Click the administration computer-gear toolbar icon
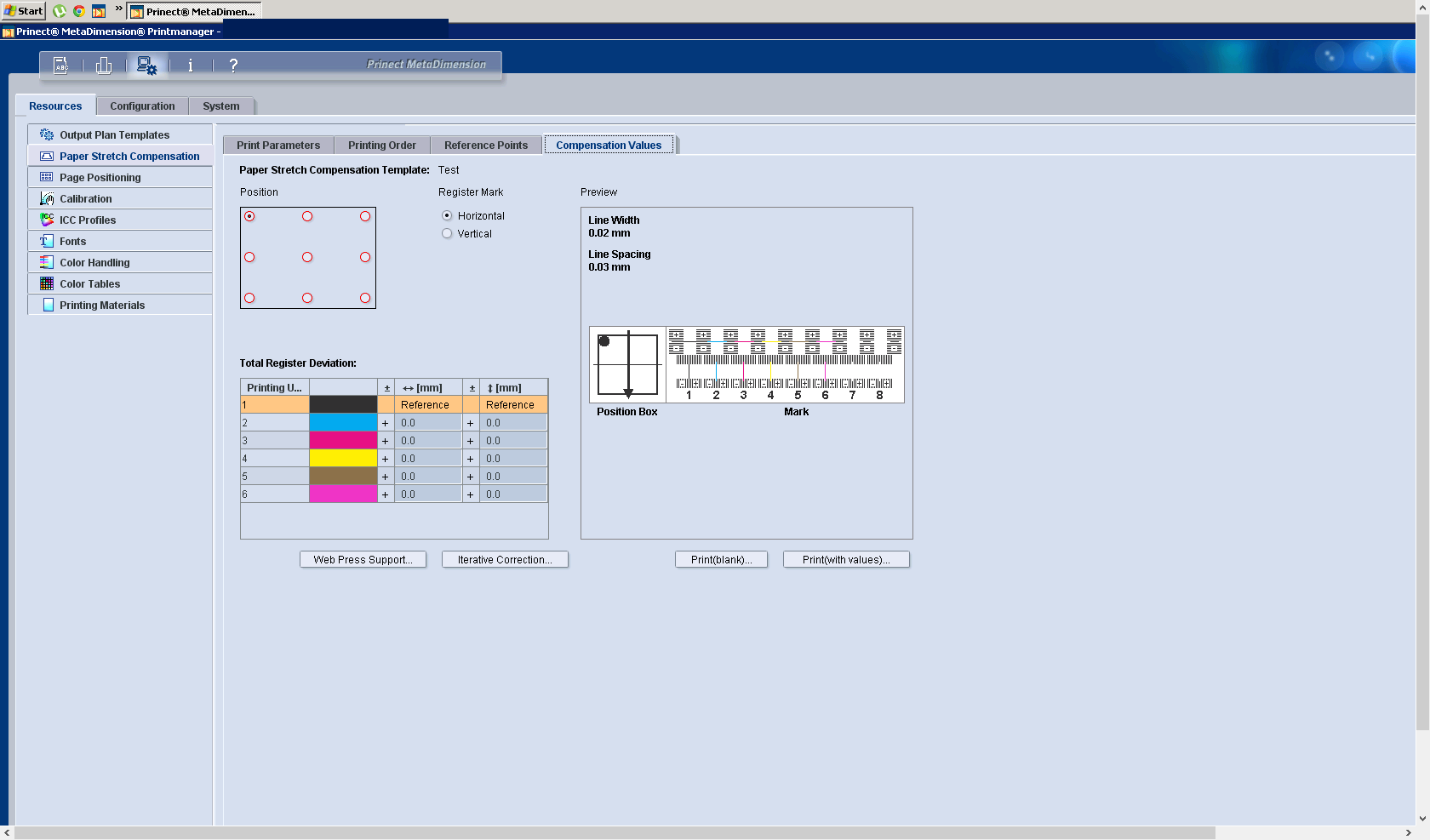Screen dimensions: 1430x840 [x=146, y=66]
